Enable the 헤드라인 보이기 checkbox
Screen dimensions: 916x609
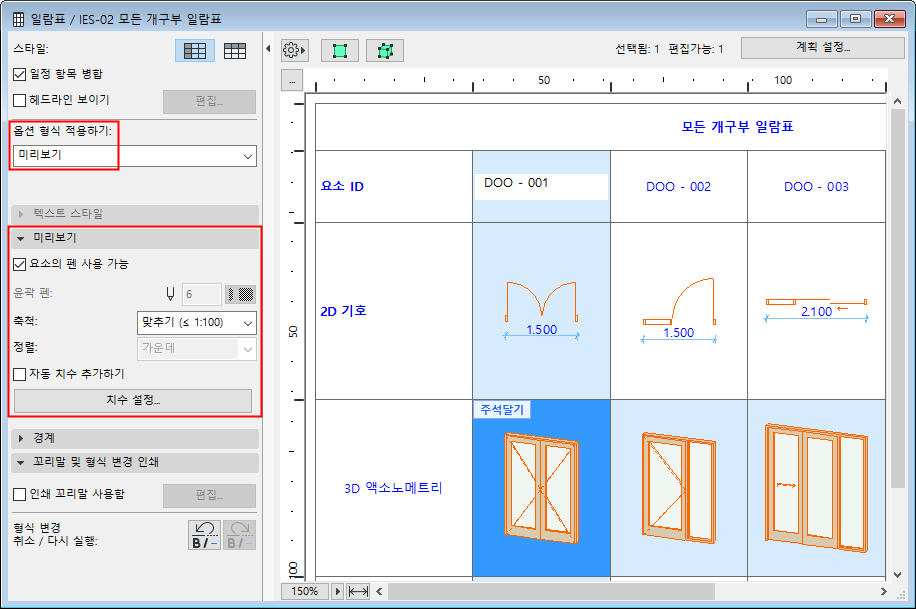click(x=19, y=100)
